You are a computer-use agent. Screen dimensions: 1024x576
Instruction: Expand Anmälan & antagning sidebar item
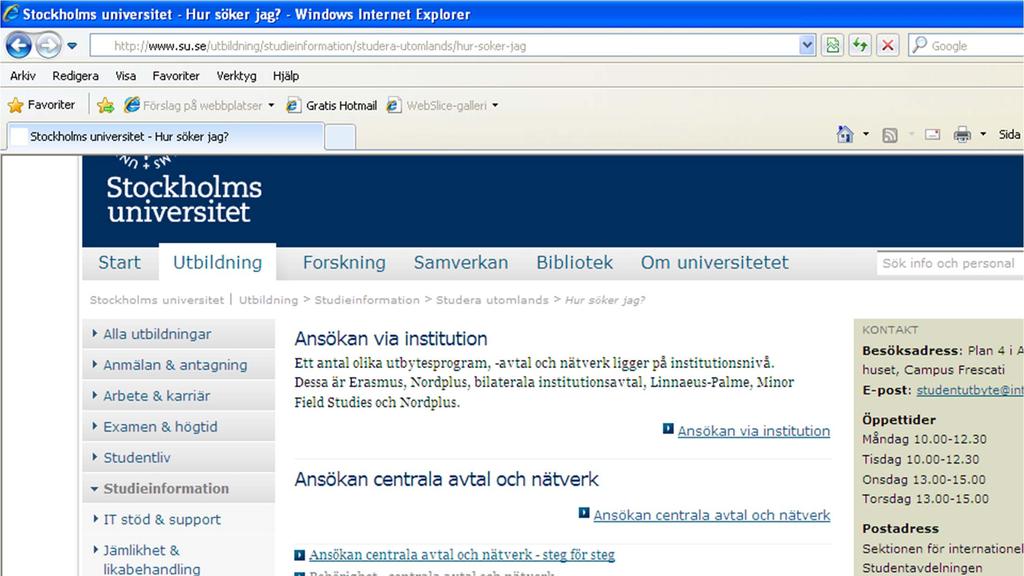[178, 365]
